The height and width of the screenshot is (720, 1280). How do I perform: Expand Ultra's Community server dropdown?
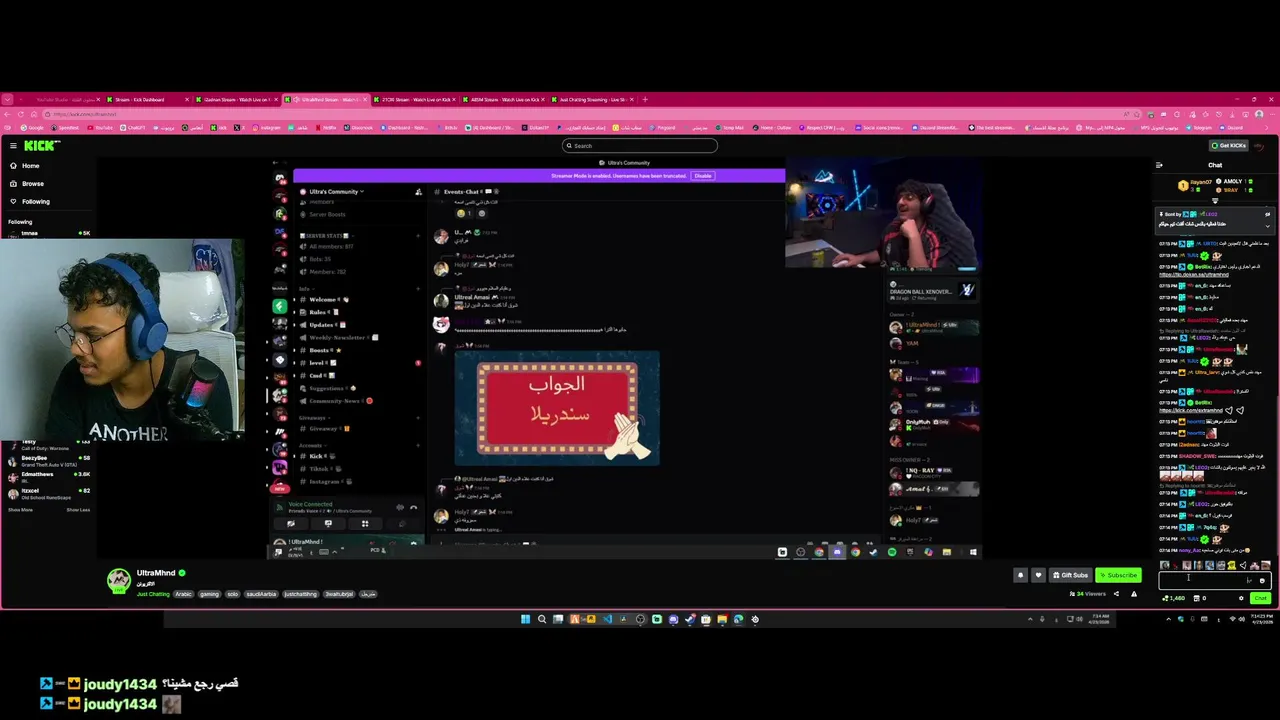coord(335,191)
